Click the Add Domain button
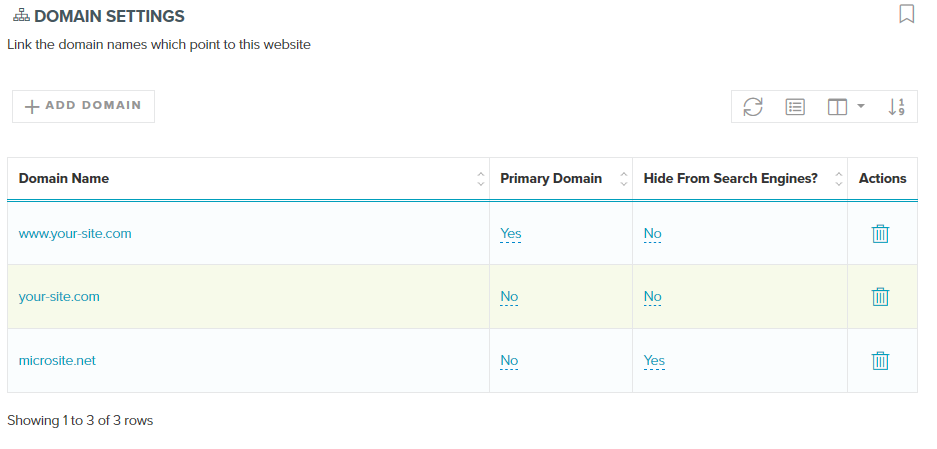The width and height of the screenshot is (937, 449). 83,106
